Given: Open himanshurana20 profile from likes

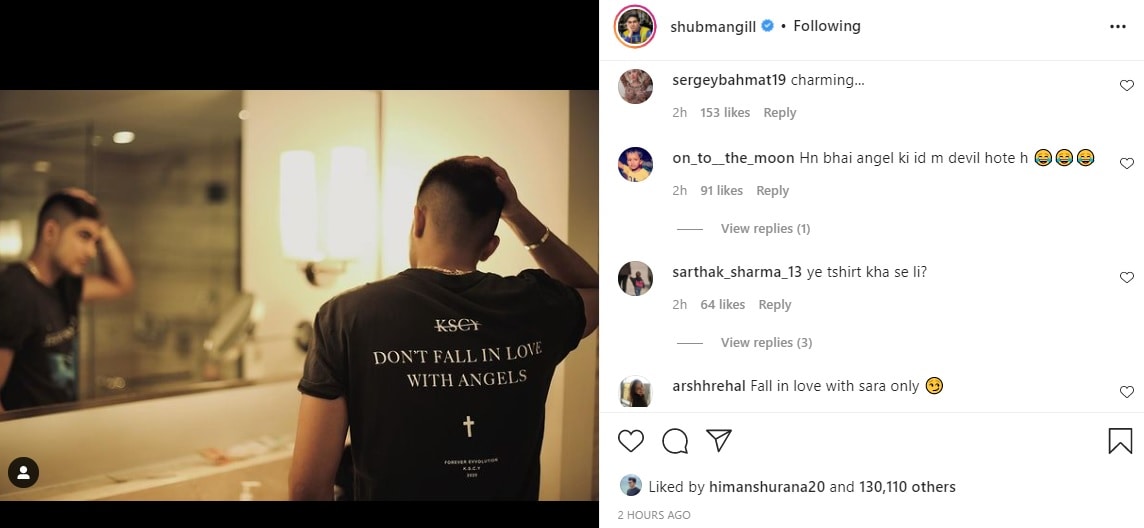Looking at the screenshot, I should pyautogui.click(x=767, y=486).
